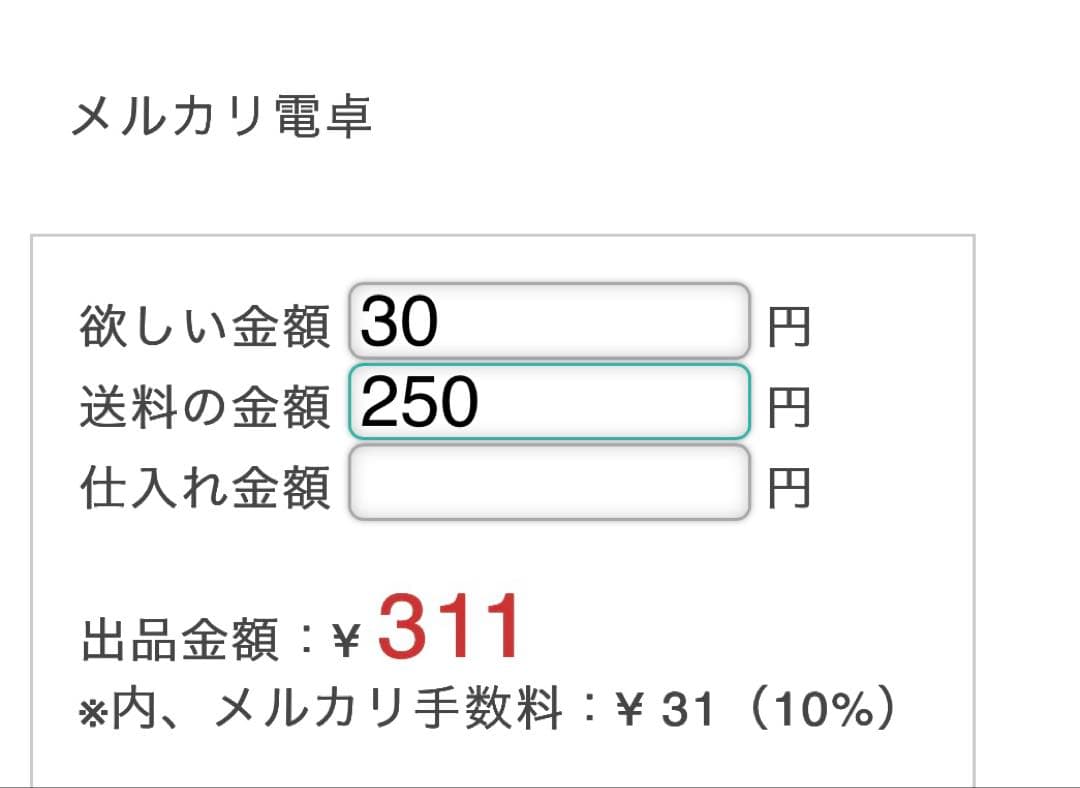This screenshot has height=788, width=1080.
Task: Click the ※ mark before the fee note
Action: coord(94,714)
